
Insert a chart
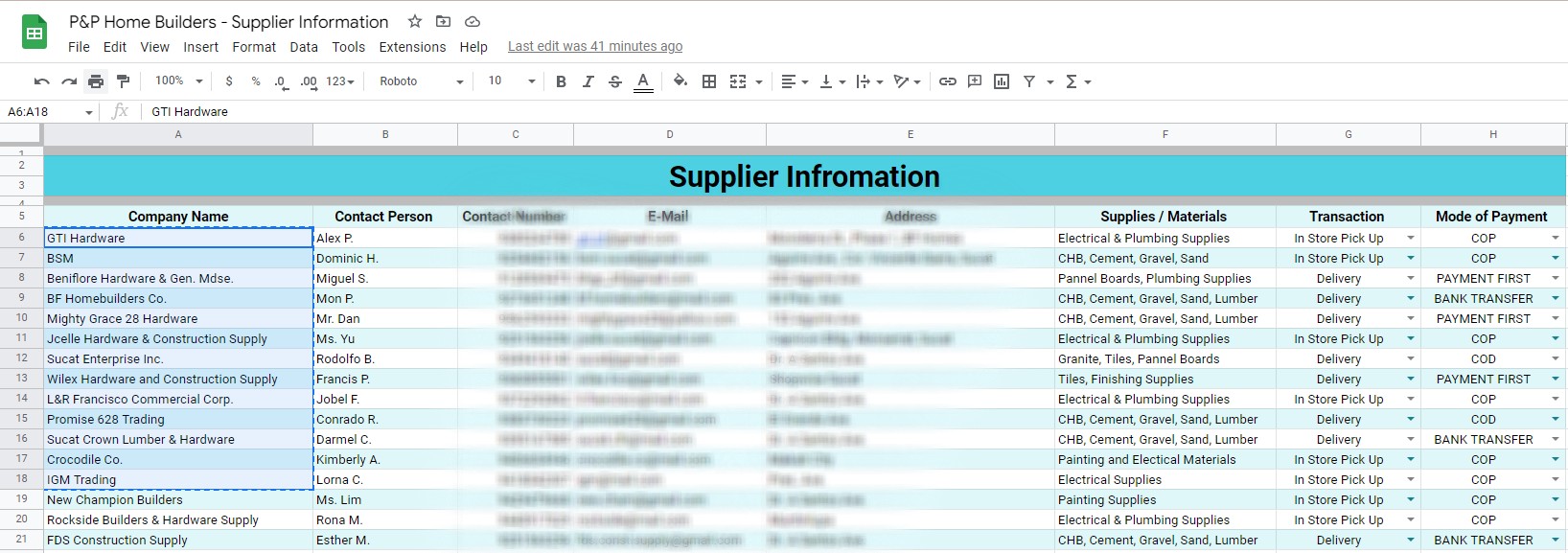pos(1002,81)
